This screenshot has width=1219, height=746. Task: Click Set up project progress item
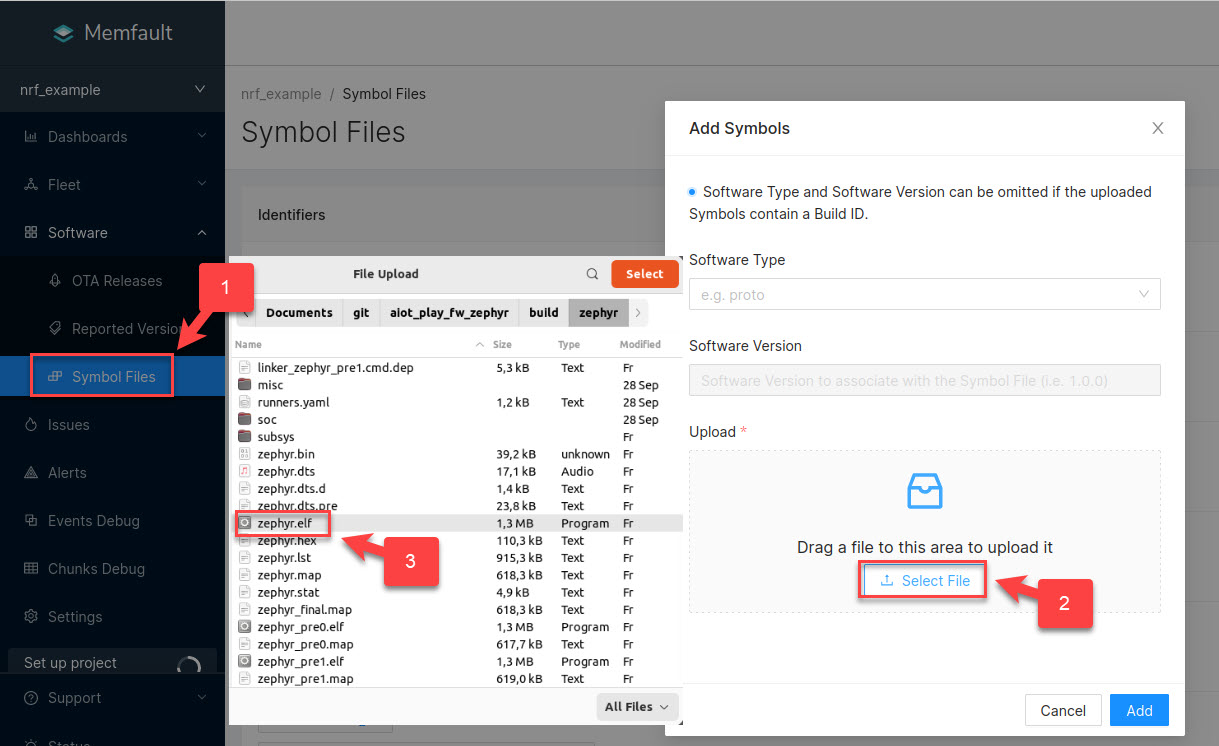click(112, 663)
